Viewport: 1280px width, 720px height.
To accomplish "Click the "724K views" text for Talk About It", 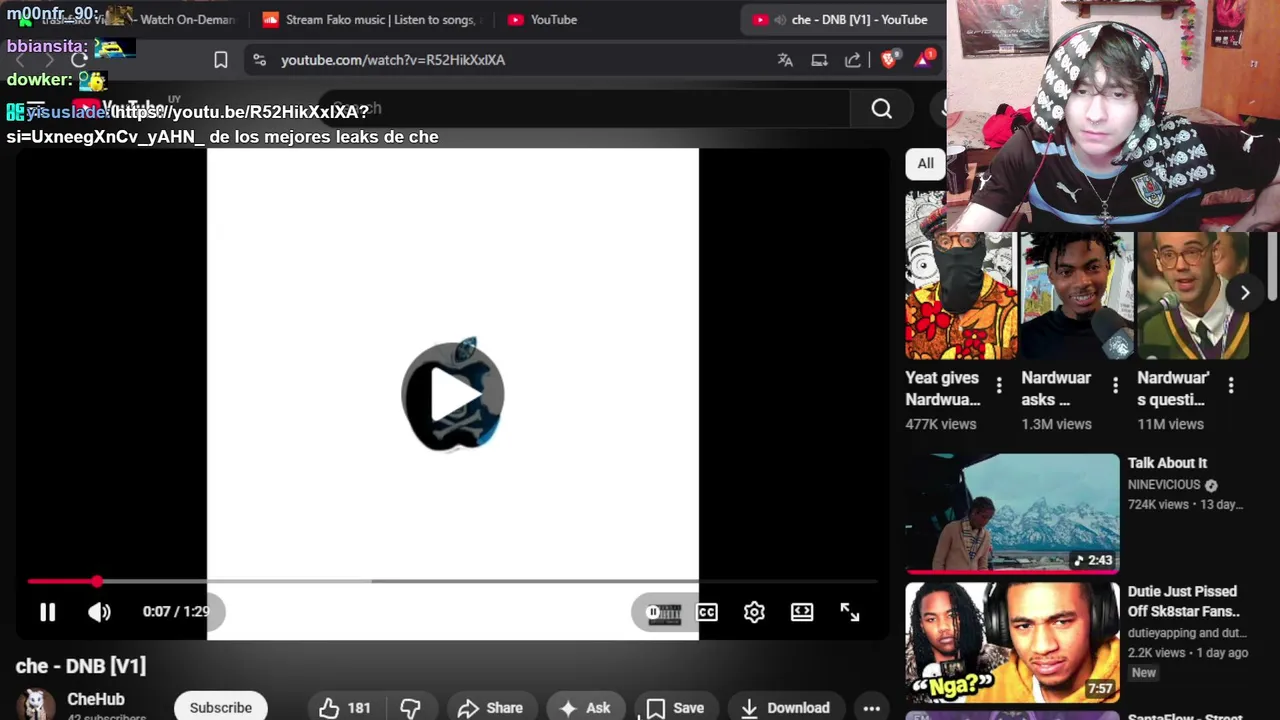I will click(1157, 505).
